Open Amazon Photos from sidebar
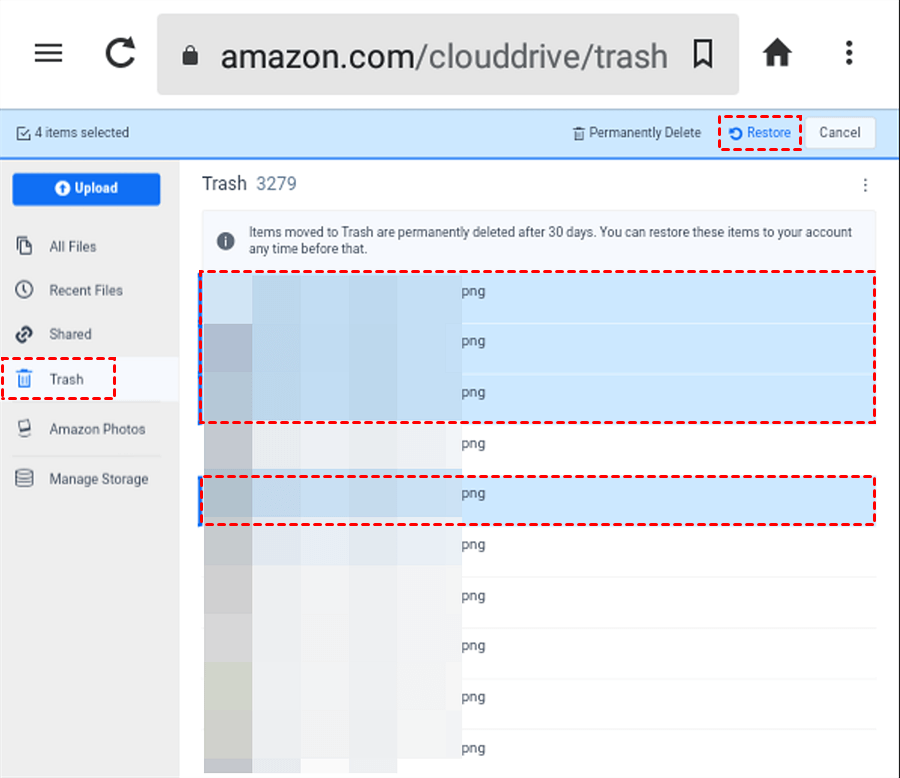The width and height of the screenshot is (900, 778). 96,429
